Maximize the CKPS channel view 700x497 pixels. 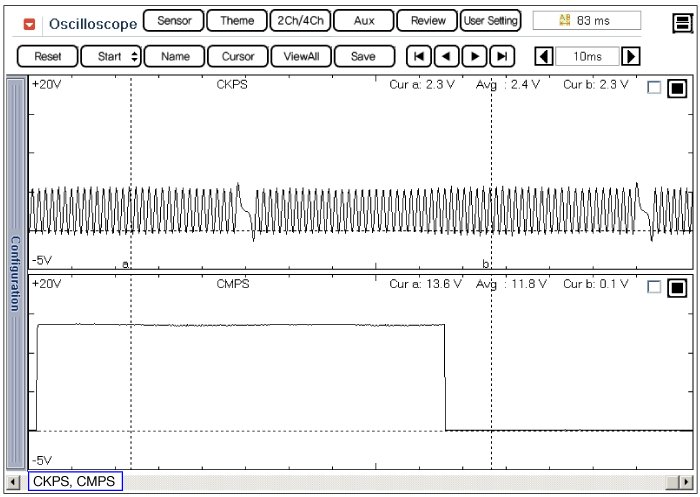pyautogui.click(x=677, y=88)
